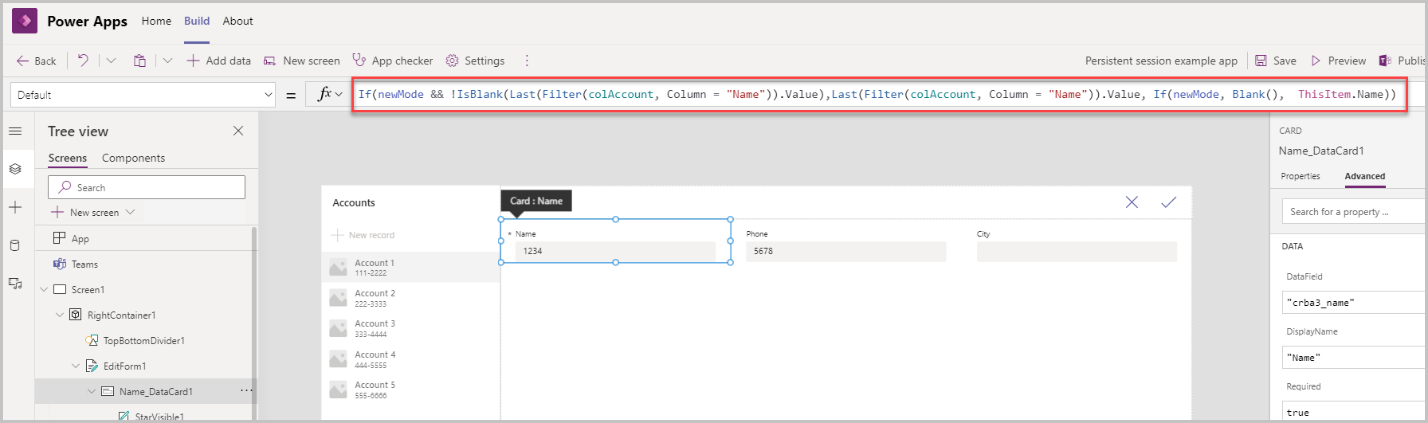Click the Undo icon in toolbar
This screenshot has width=1428, height=423.
pos(83,61)
